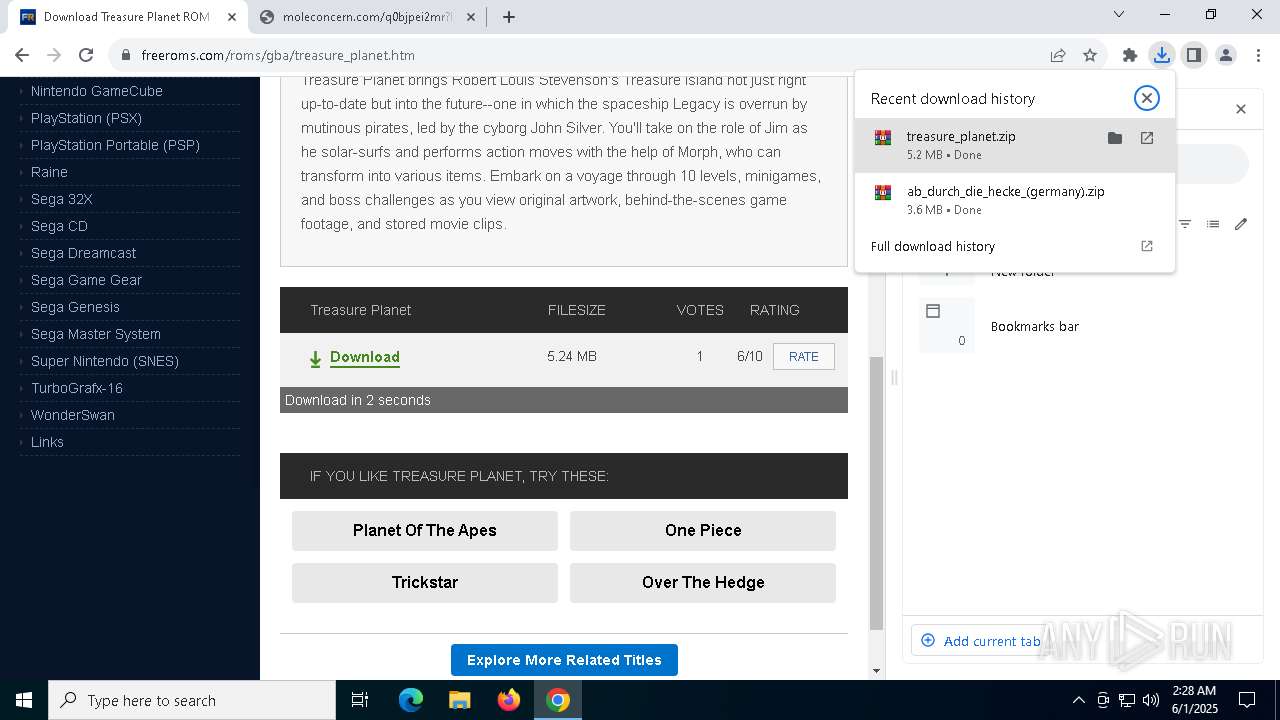Viewport: 1280px width, 720px height.
Task: Open treasure_planet.zip with the external-link icon
Action: click(1147, 138)
